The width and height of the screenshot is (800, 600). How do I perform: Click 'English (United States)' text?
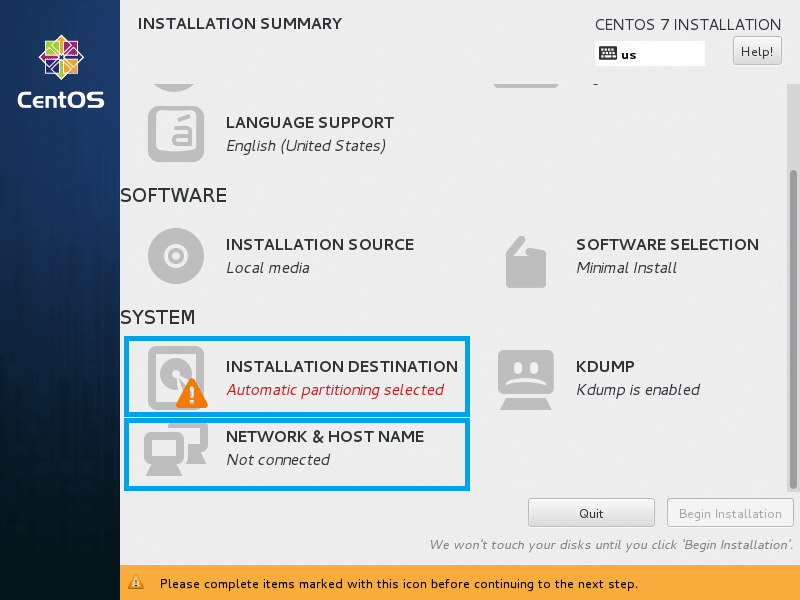point(306,146)
